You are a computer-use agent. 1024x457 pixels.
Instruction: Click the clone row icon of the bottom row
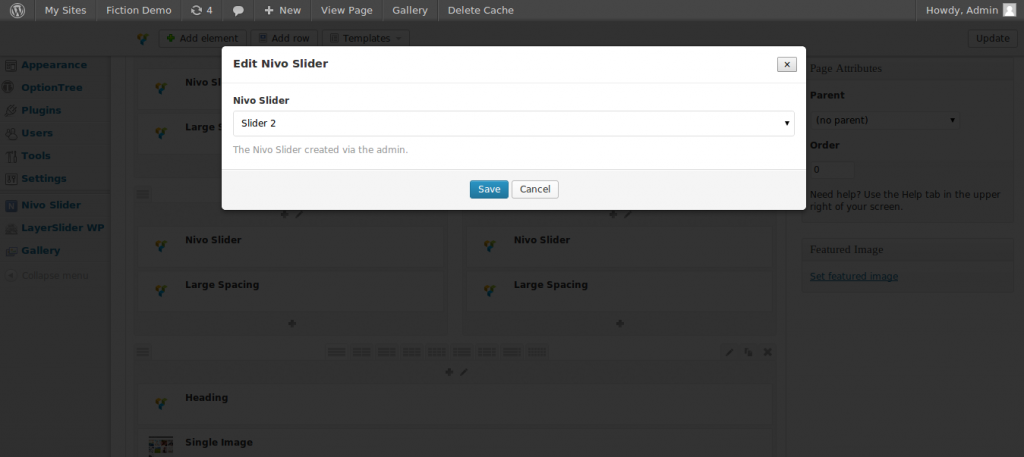(748, 352)
